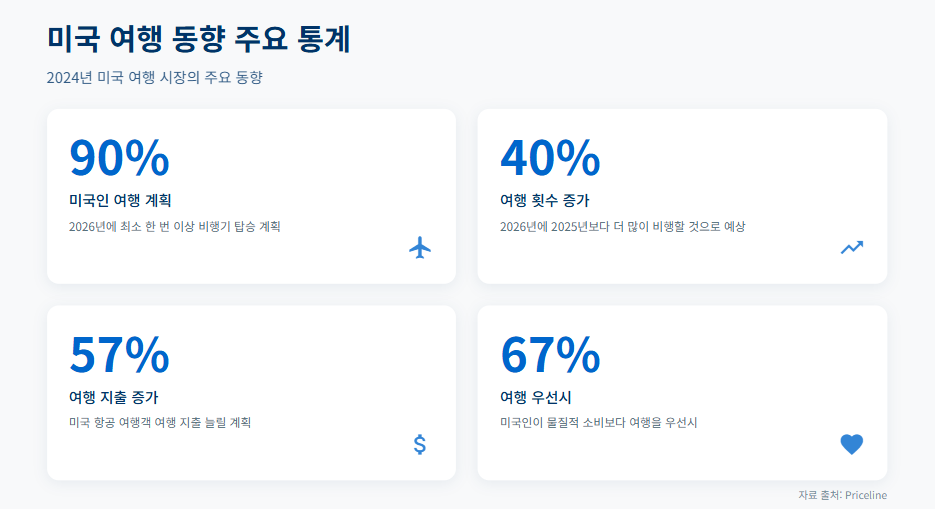The height and width of the screenshot is (509, 935).
Task: Click the blue heart icon
Action: coord(851,444)
